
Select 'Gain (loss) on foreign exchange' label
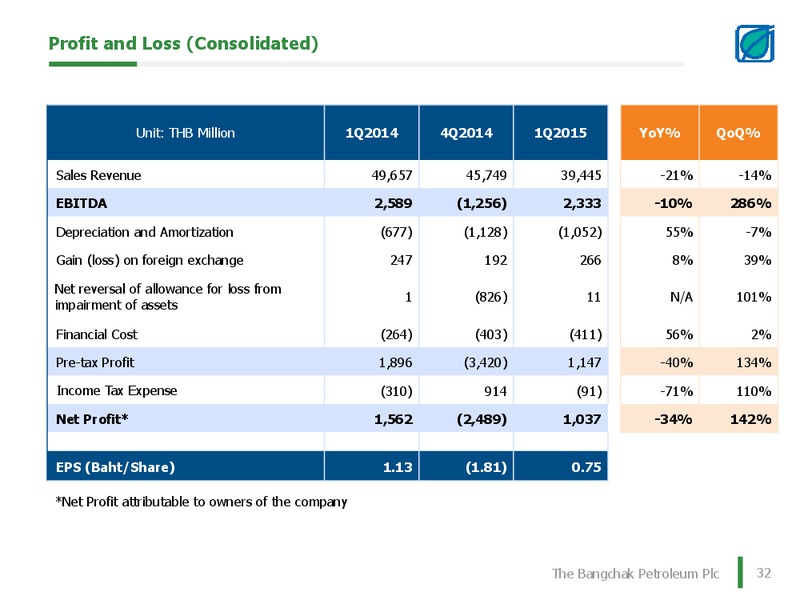click(x=149, y=260)
